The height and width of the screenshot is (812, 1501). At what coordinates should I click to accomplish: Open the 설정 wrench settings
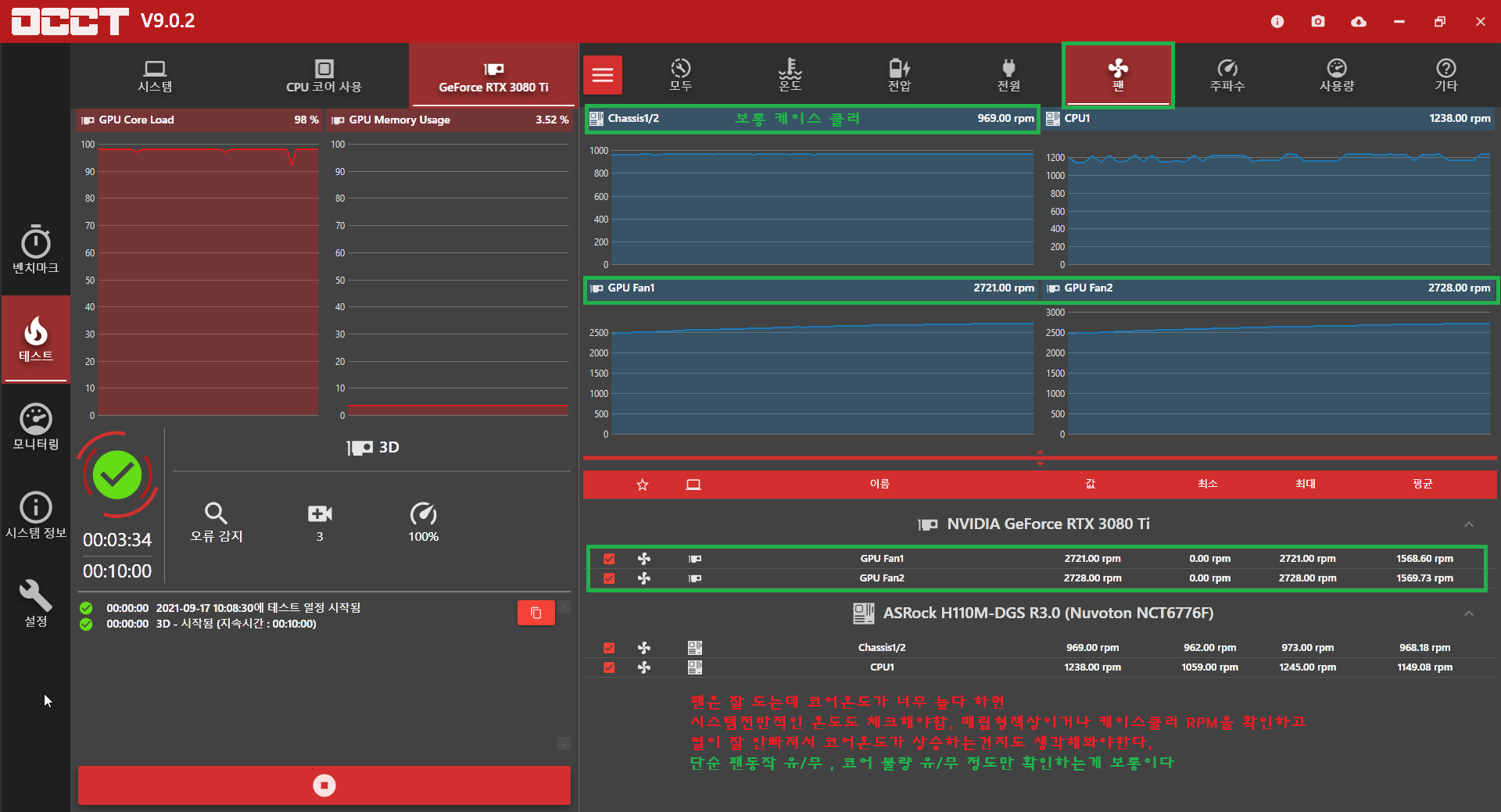[x=36, y=603]
